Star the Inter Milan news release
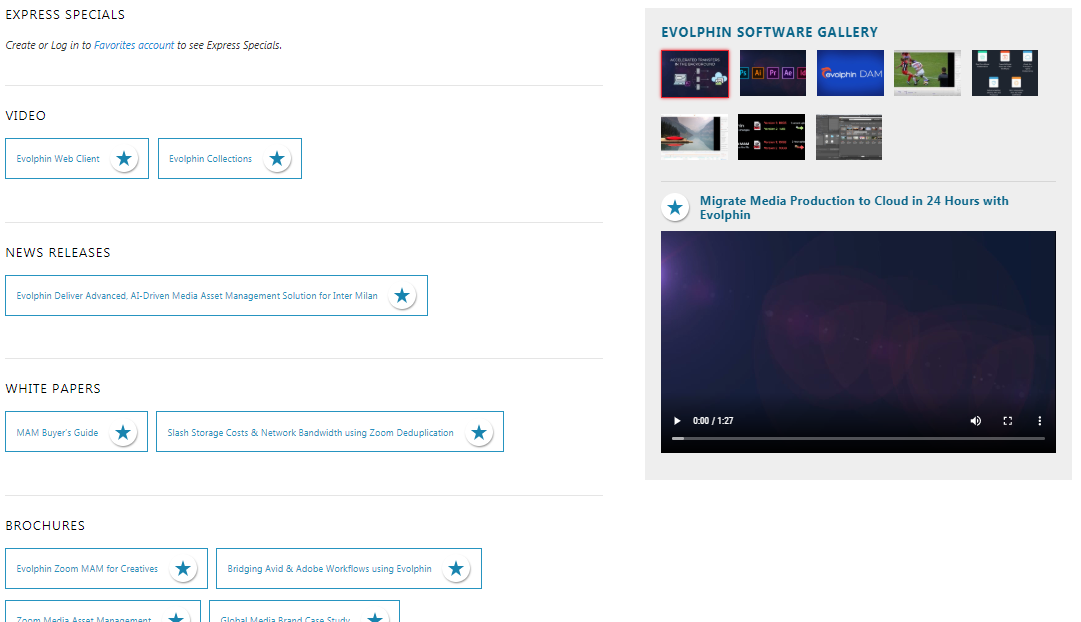The width and height of the screenshot is (1081, 622). (402, 296)
